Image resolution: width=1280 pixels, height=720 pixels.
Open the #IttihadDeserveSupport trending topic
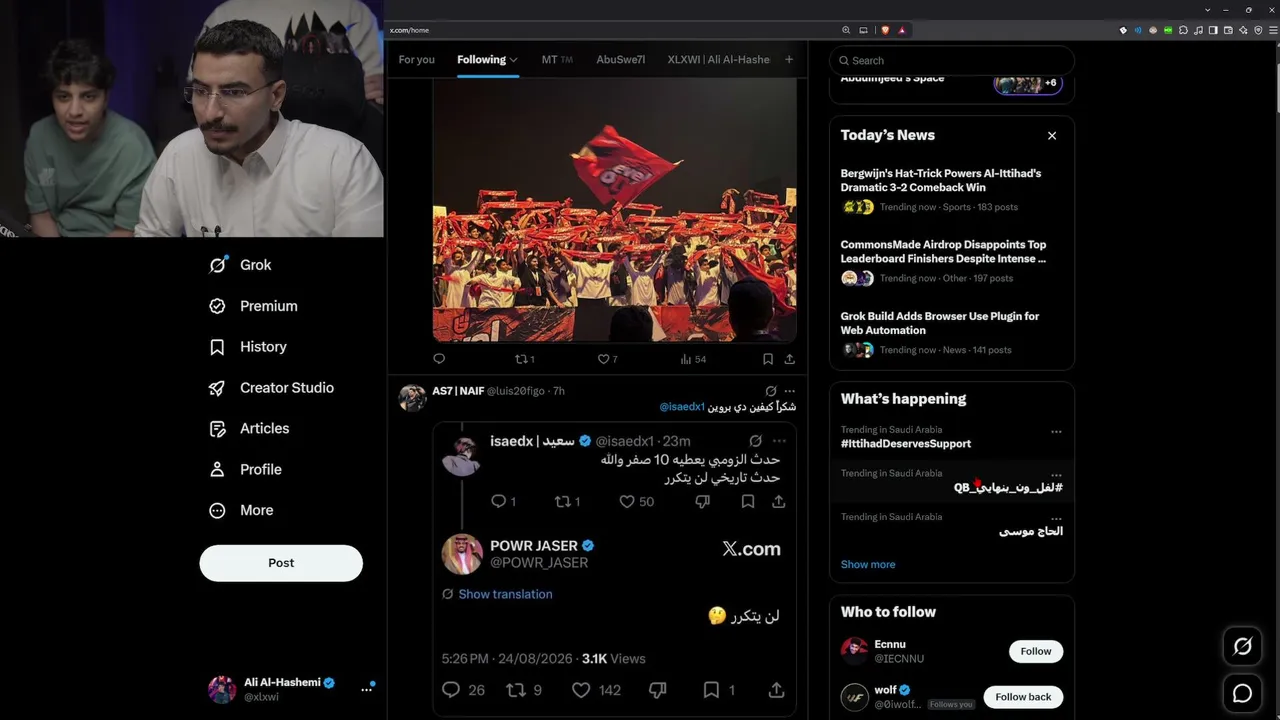(906, 444)
